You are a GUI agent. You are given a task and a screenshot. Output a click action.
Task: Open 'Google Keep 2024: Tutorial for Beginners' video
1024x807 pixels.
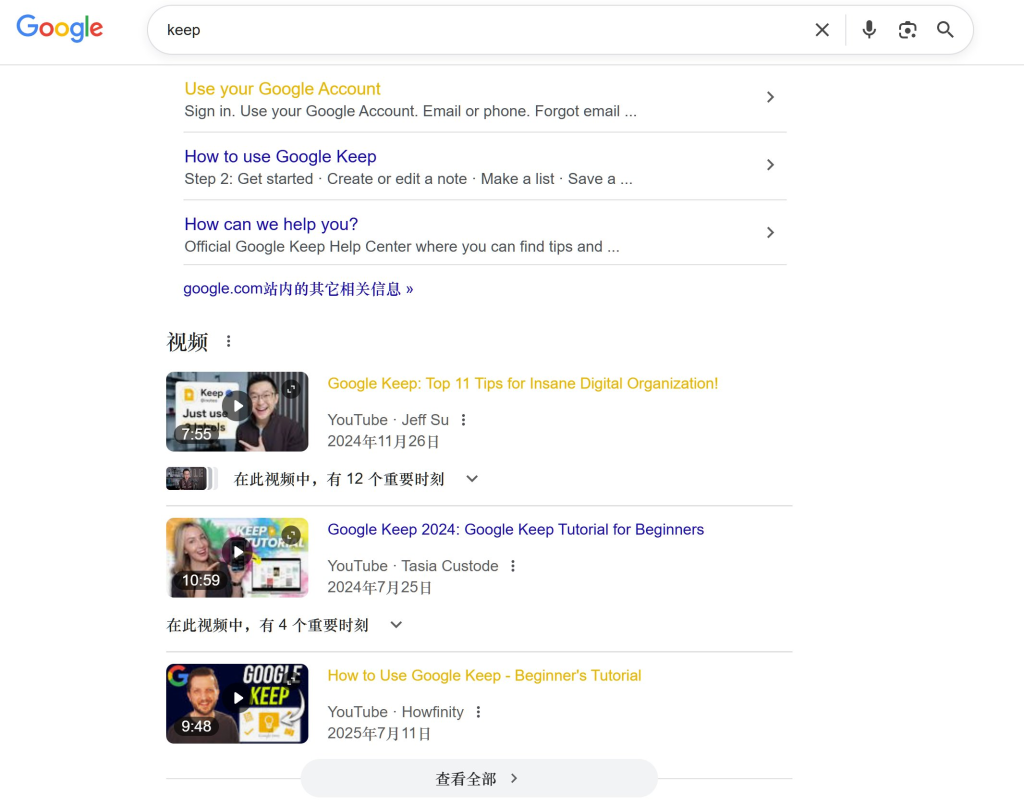point(516,529)
